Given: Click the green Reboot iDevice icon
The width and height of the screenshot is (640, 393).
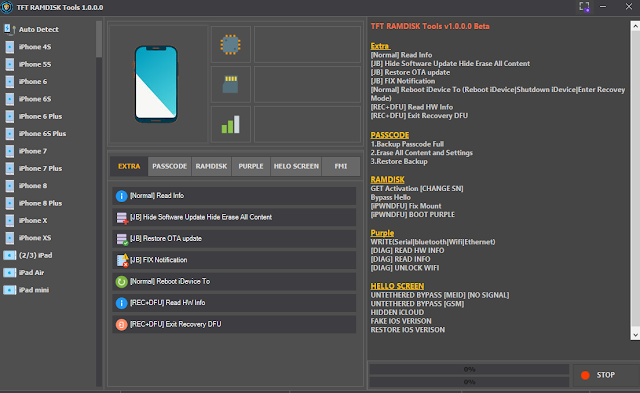Looking at the screenshot, I should 121,282.
